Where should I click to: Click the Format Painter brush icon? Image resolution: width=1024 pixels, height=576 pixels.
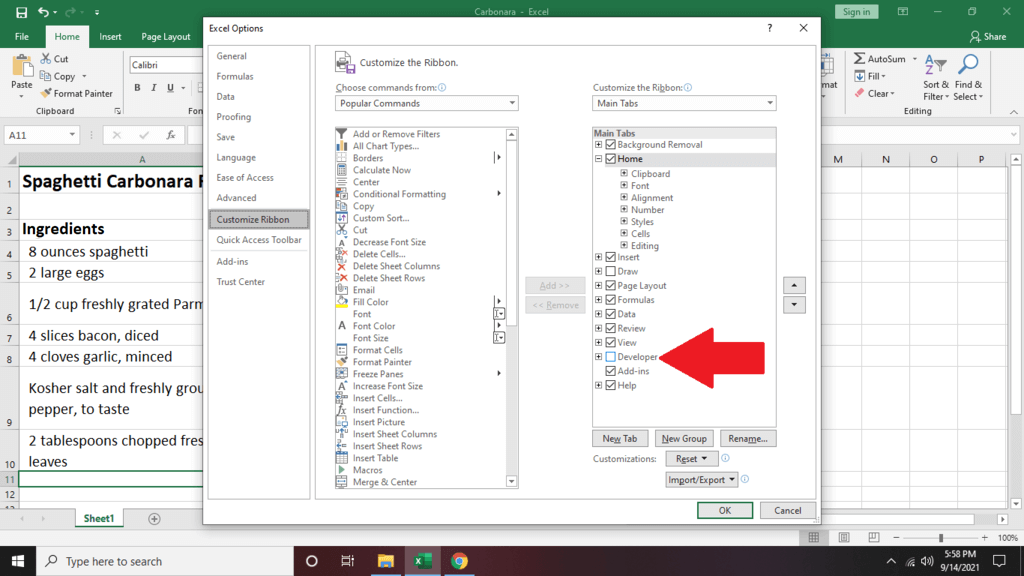(x=46, y=94)
